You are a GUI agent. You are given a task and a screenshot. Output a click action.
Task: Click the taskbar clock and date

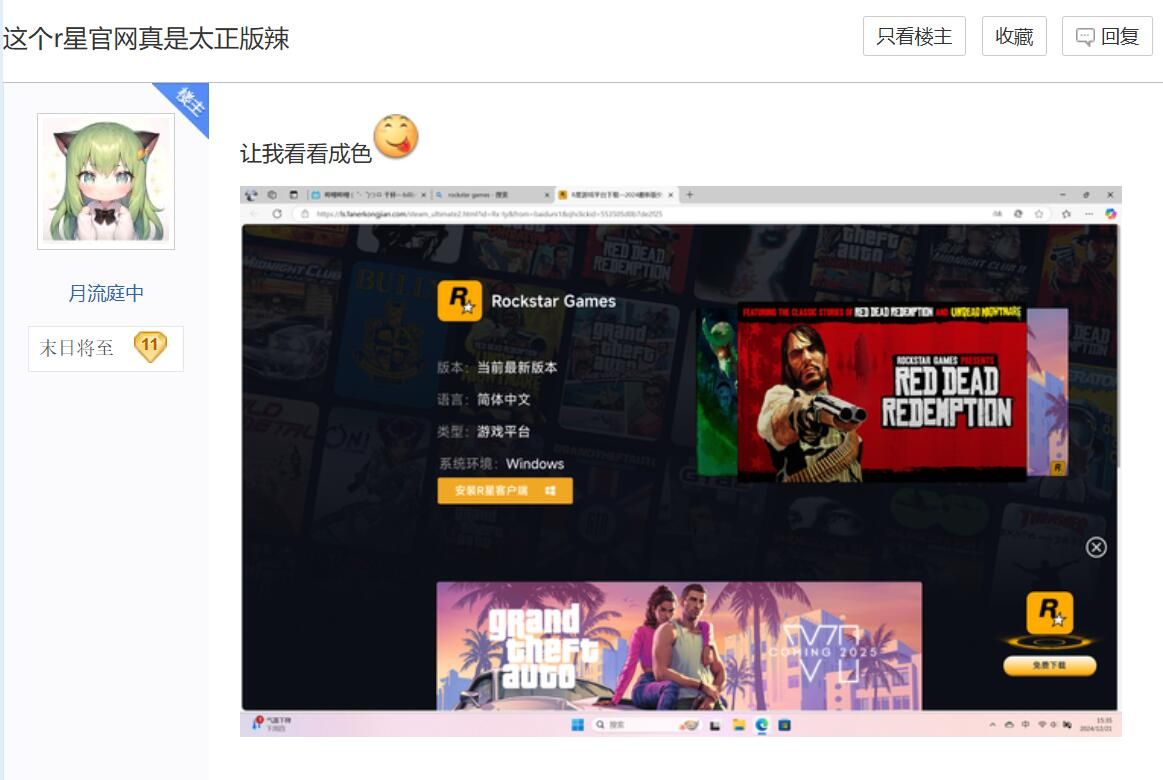pos(1096,724)
